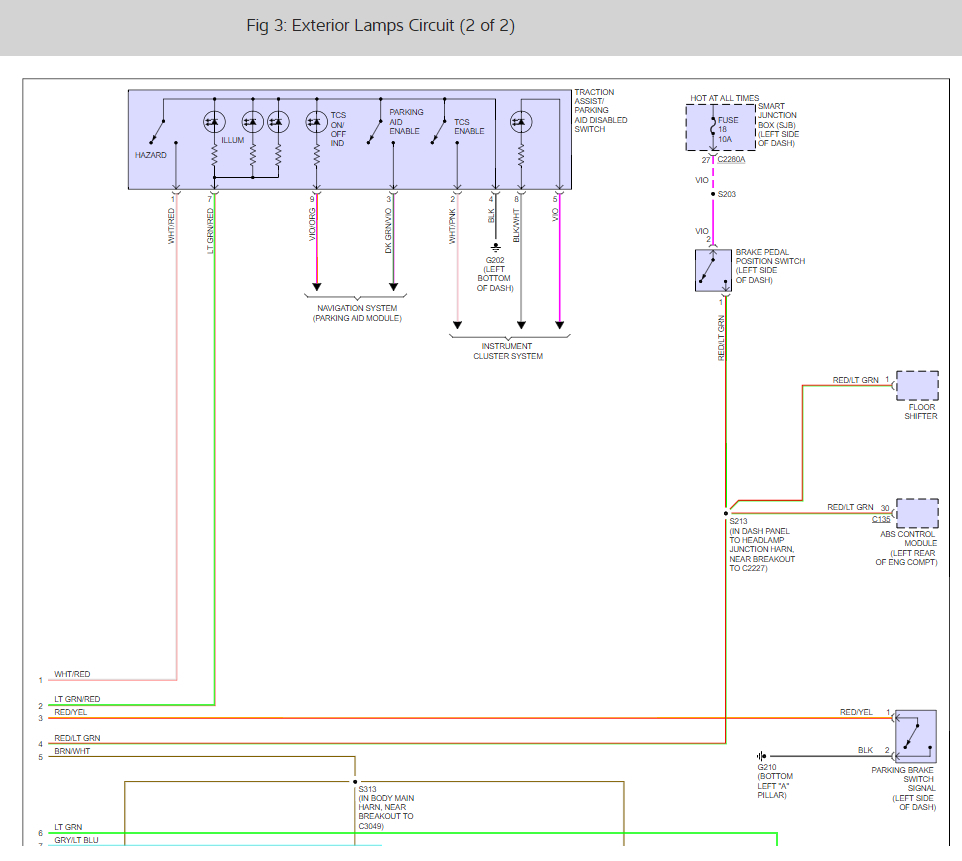The image size is (962, 861).
Task: Click the G202 ground symbol
Action: click(x=496, y=248)
